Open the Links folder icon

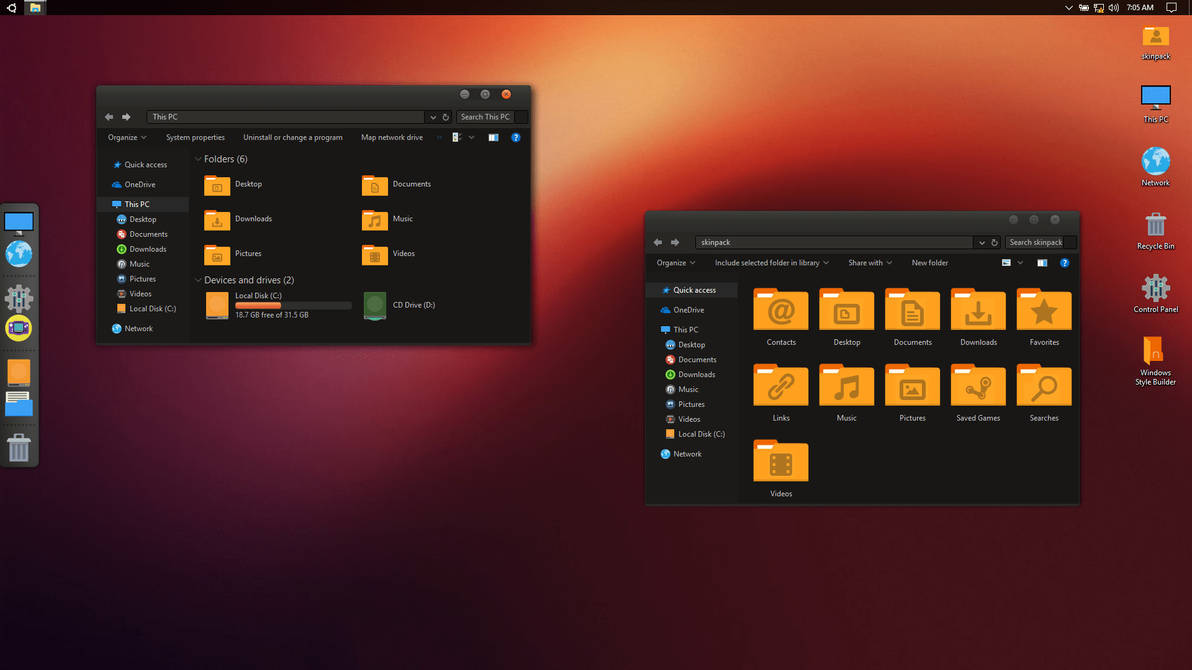point(781,388)
